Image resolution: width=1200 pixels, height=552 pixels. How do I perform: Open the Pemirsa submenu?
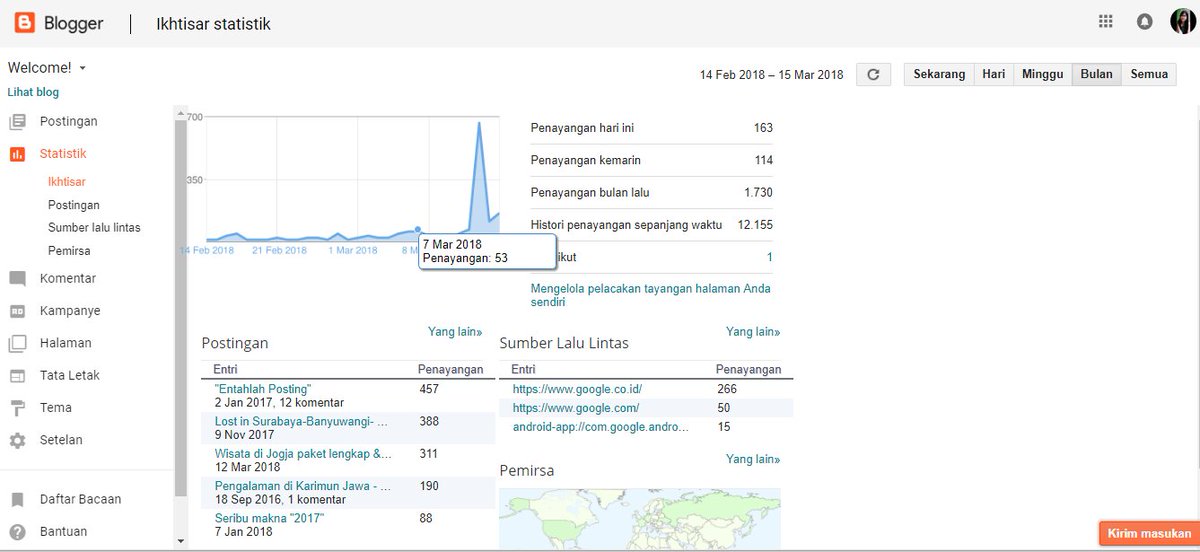coord(69,251)
